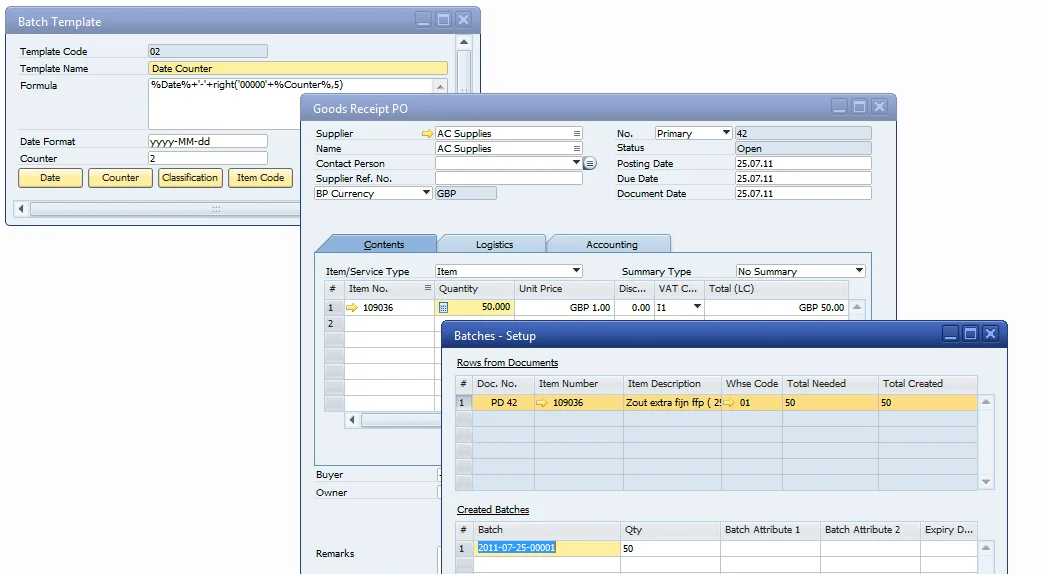Click the warehouse link arrow beside 01
1041x576 pixels.
(x=729, y=402)
